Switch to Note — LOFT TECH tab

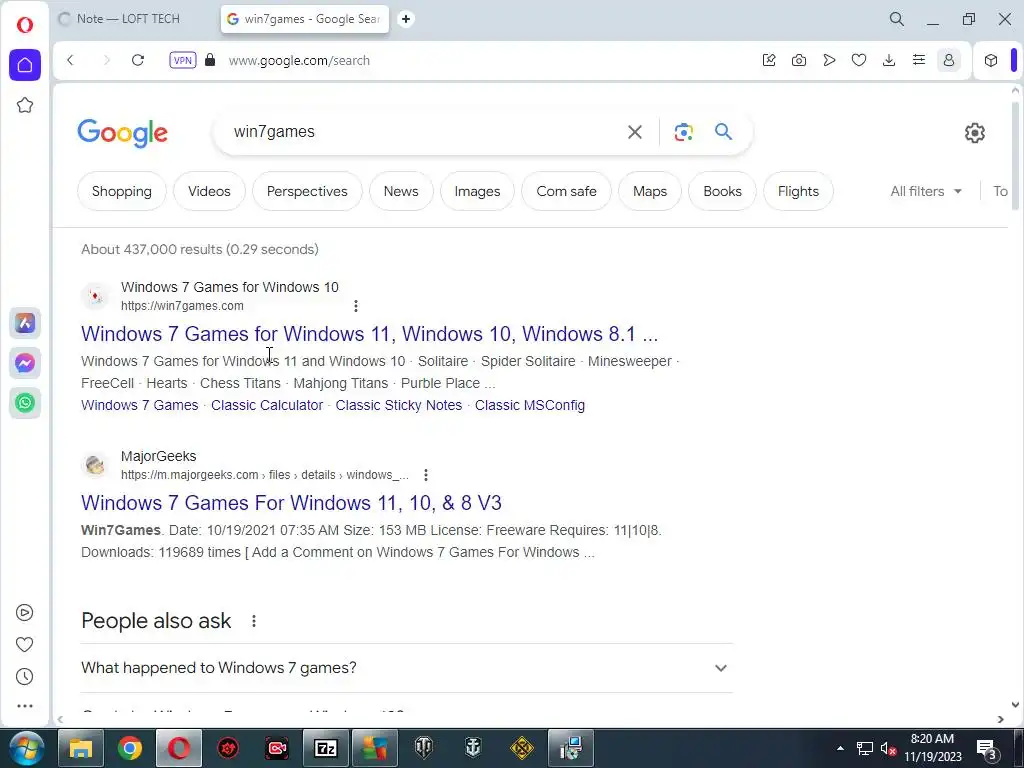pos(128,19)
